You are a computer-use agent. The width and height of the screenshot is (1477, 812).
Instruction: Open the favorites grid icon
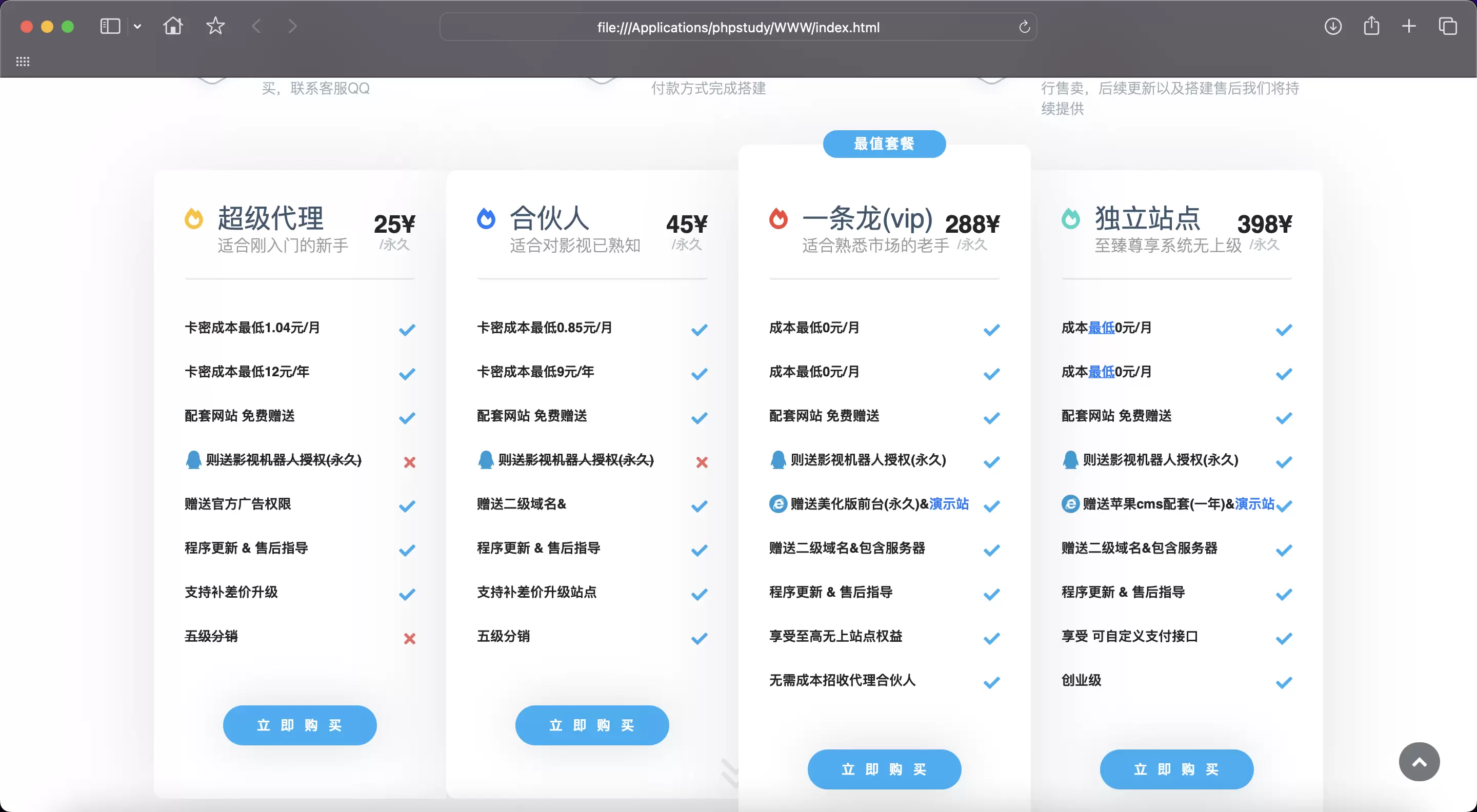(23, 62)
